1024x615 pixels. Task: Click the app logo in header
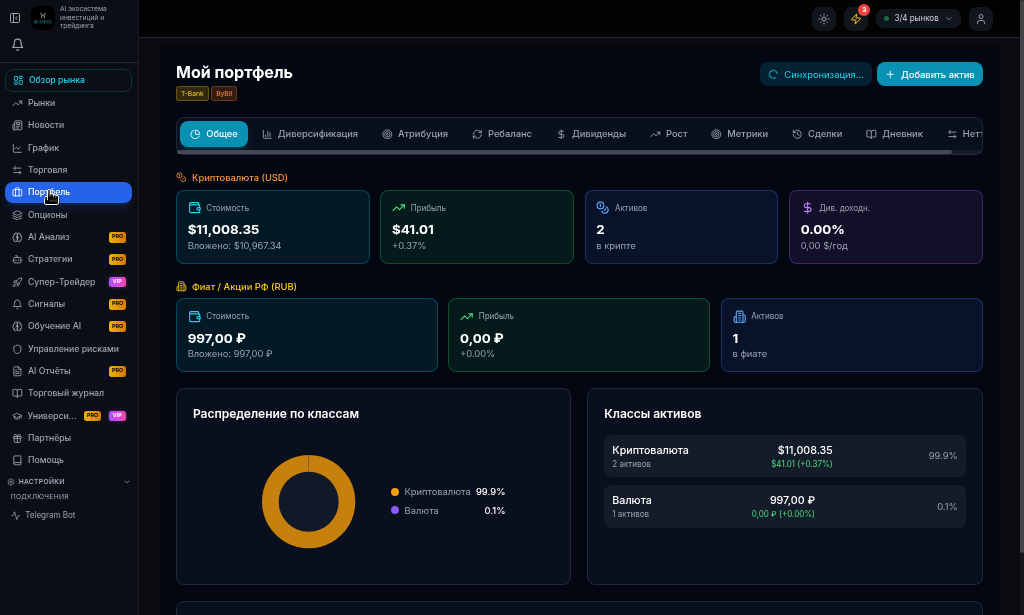43,18
